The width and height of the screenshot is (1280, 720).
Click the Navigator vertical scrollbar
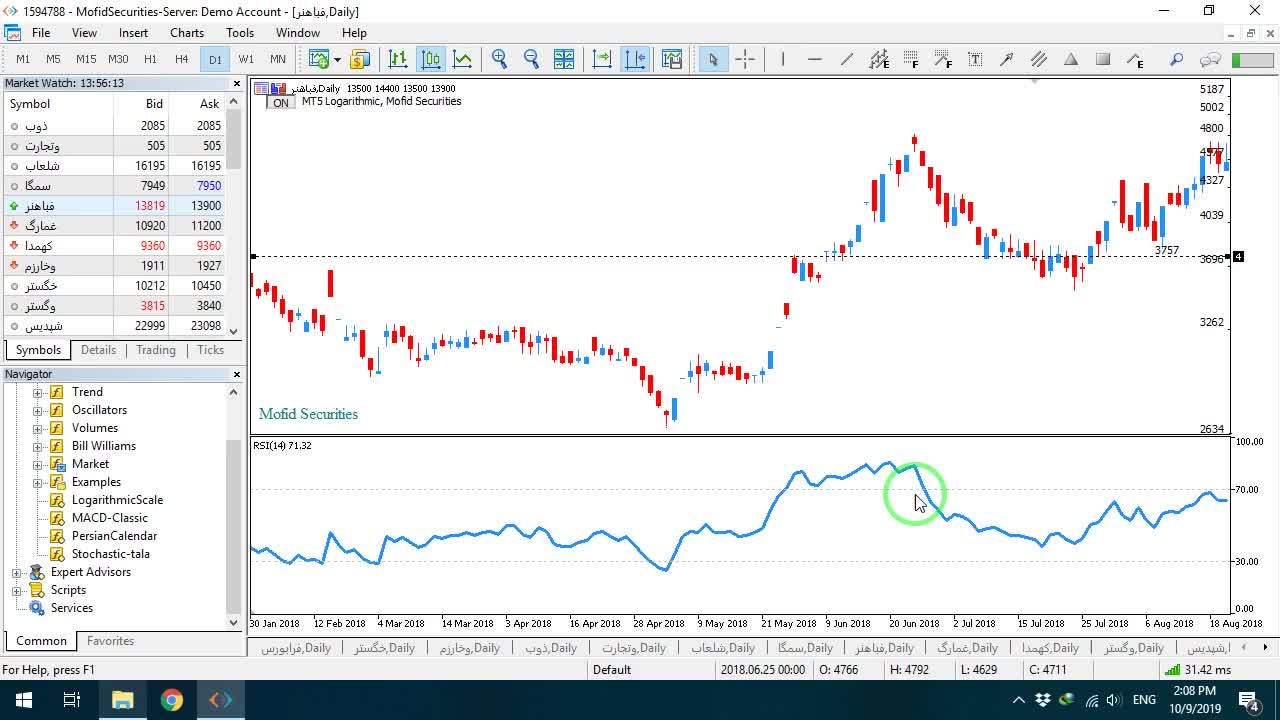tap(234, 505)
